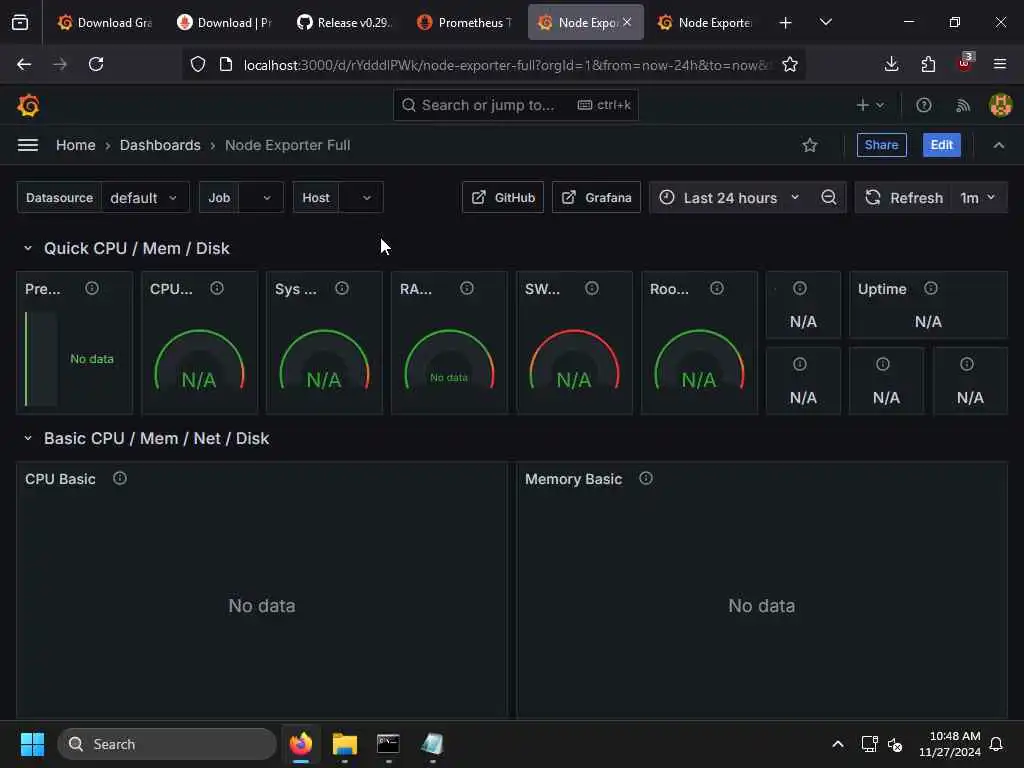This screenshot has height=768, width=1024.
Task: Open the Windows Start menu
Action: click(x=32, y=744)
